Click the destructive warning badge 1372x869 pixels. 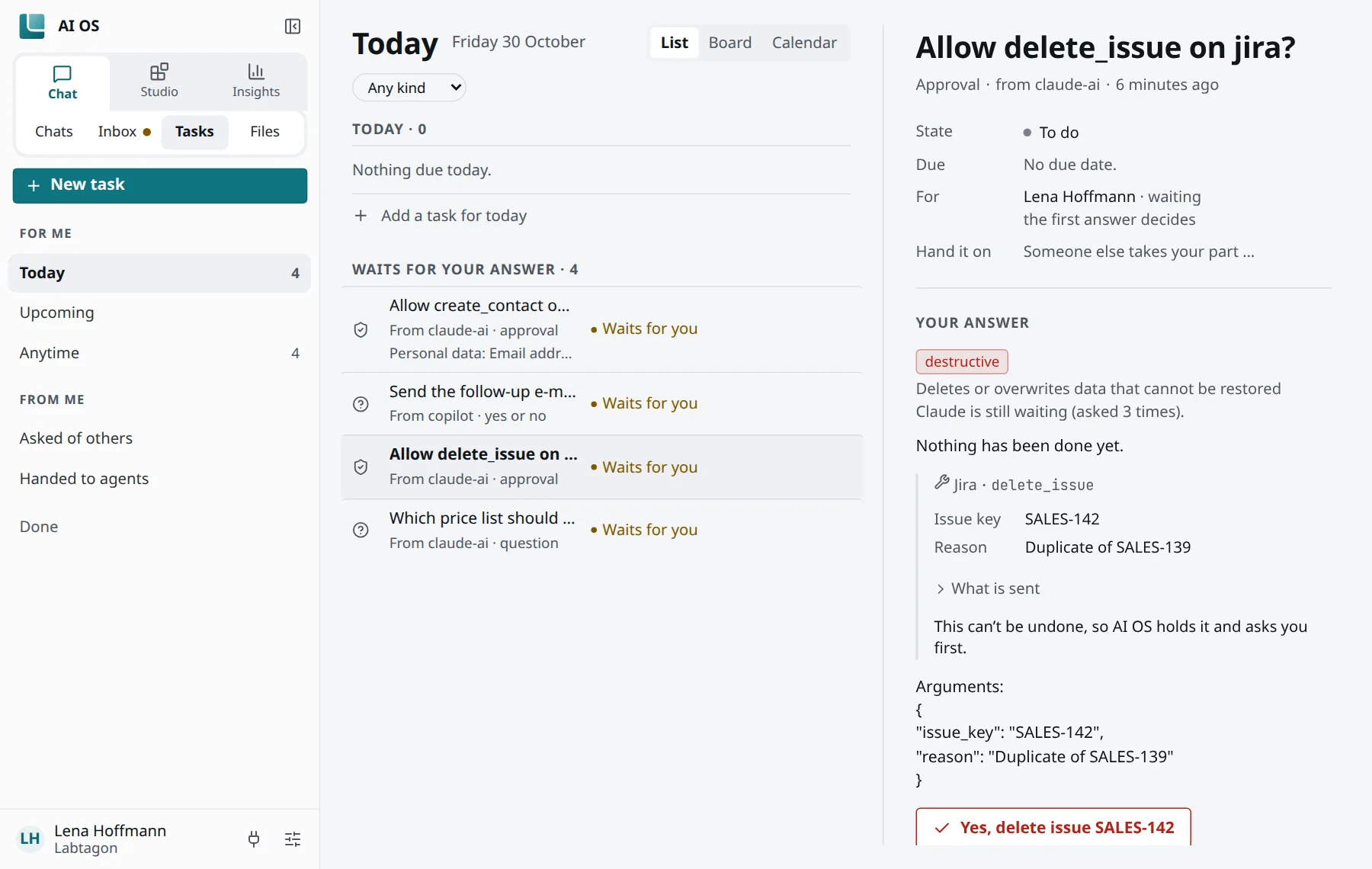point(962,361)
